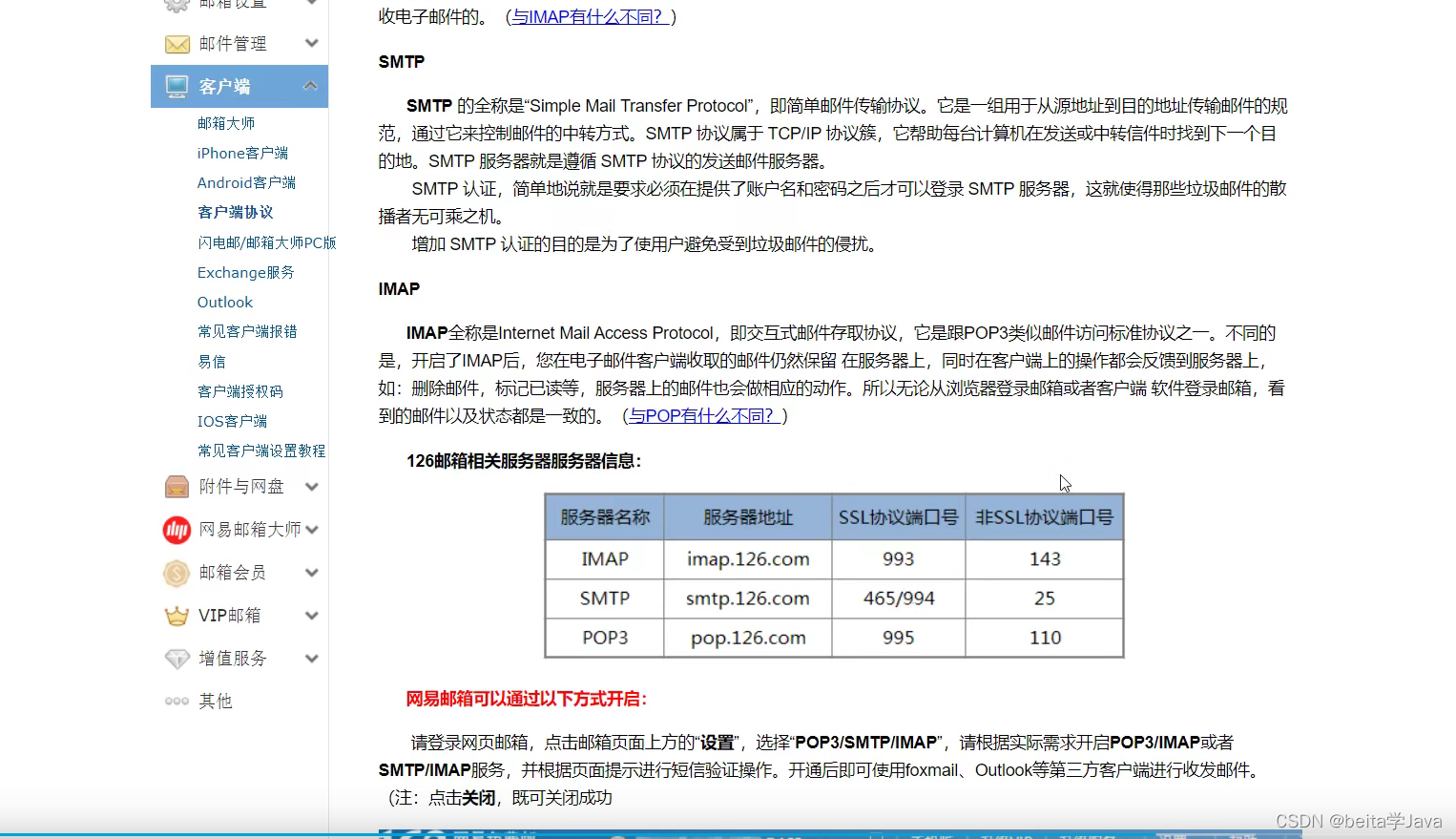
Task: Open the IOS客户端 help page
Action: [x=232, y=421]
